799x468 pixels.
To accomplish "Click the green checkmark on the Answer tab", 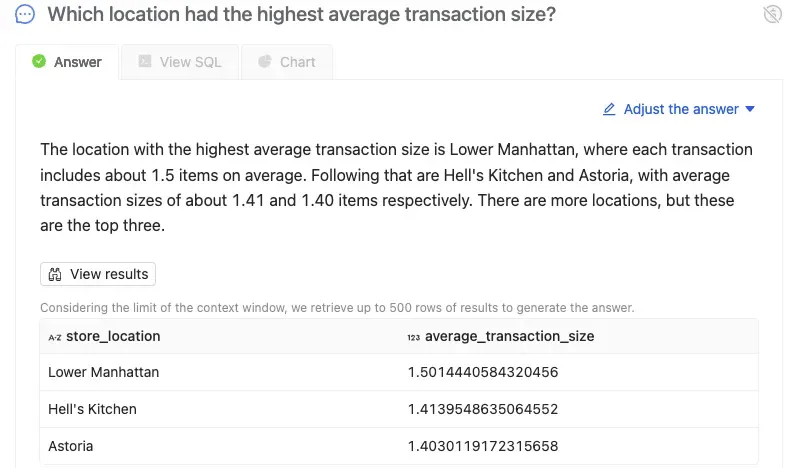I will point(39,61).
